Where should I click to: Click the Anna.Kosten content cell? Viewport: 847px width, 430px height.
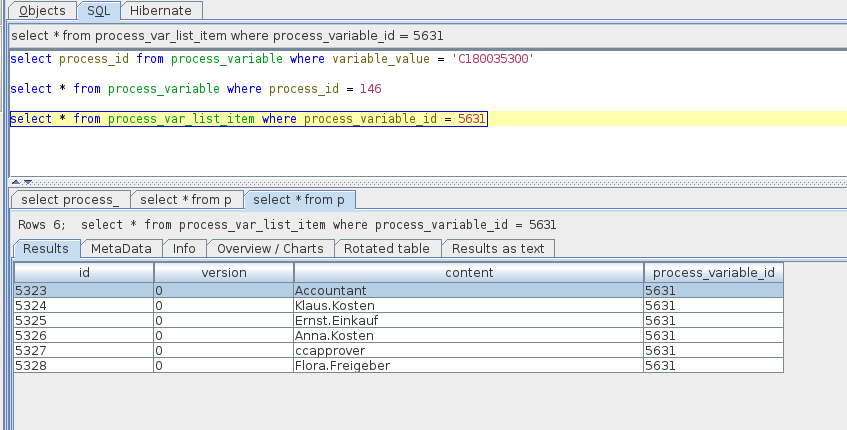[469, 336]
